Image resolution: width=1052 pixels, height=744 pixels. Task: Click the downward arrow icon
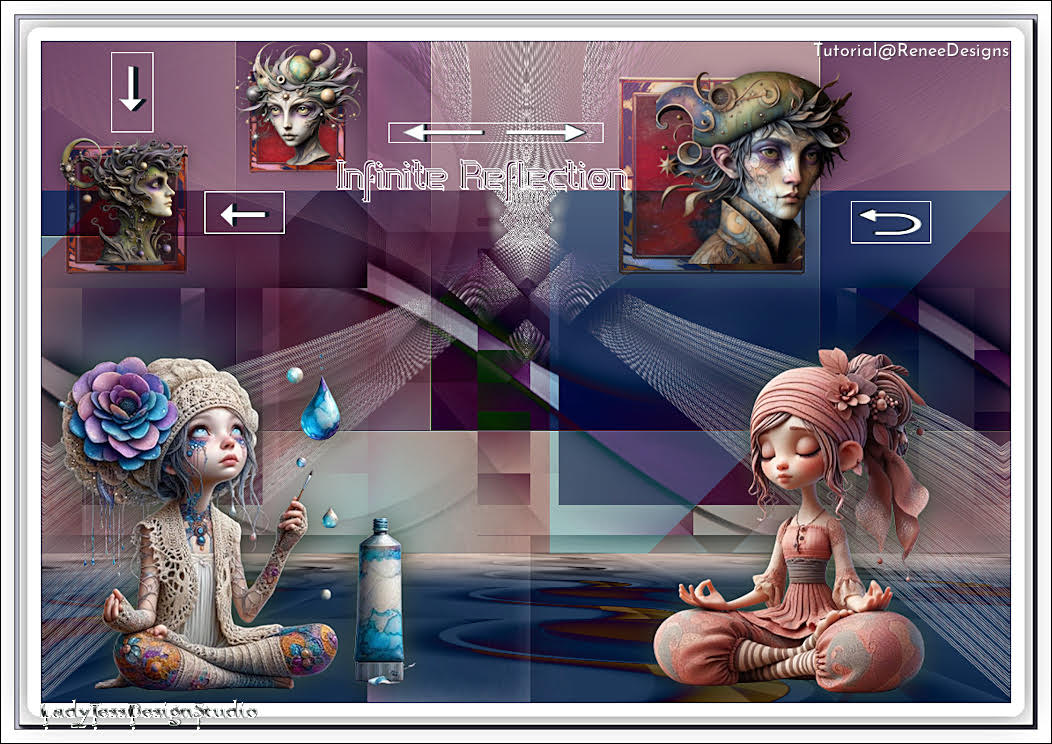132,92
